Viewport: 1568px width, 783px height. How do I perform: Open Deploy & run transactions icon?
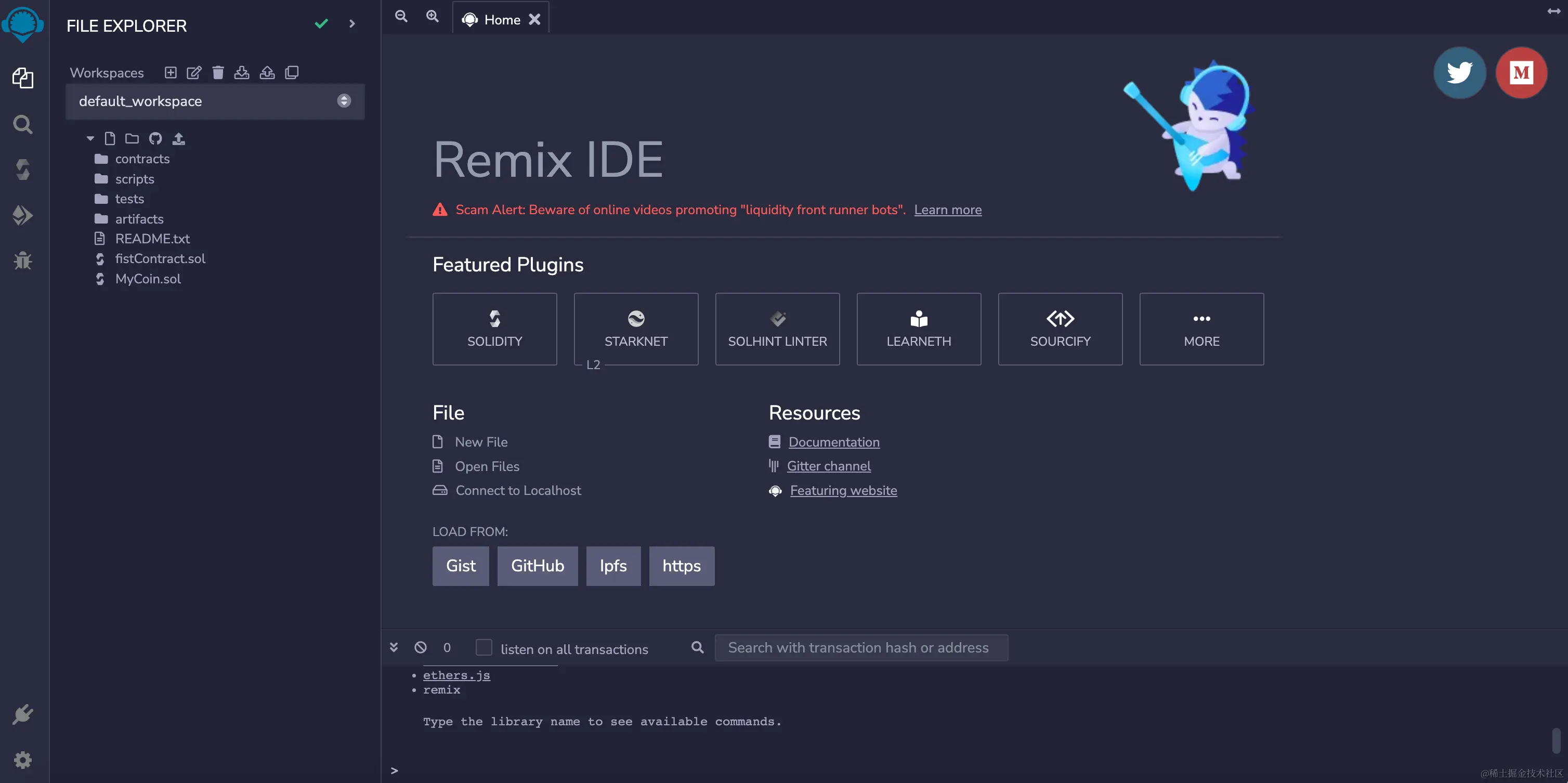point(22,215)
